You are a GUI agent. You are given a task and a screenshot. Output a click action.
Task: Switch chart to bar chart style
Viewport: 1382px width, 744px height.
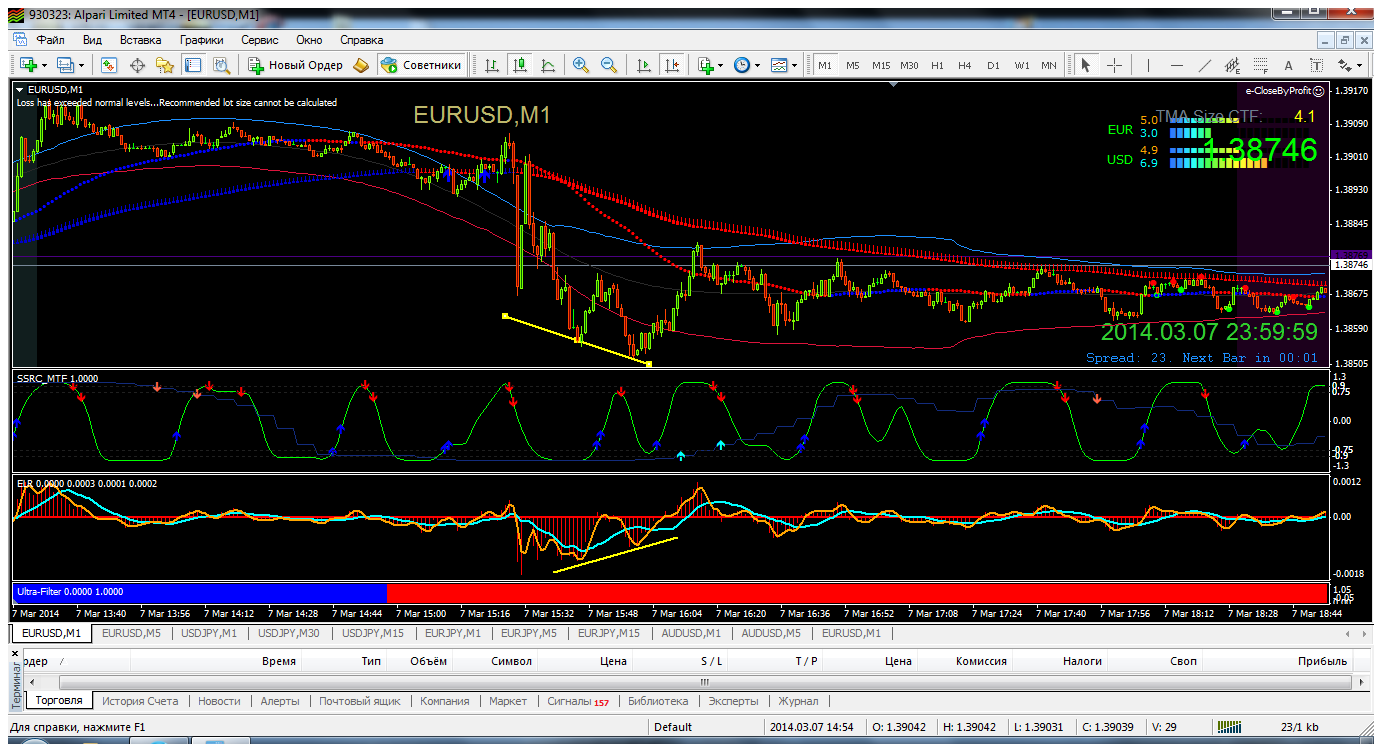[x=492, y=65]
